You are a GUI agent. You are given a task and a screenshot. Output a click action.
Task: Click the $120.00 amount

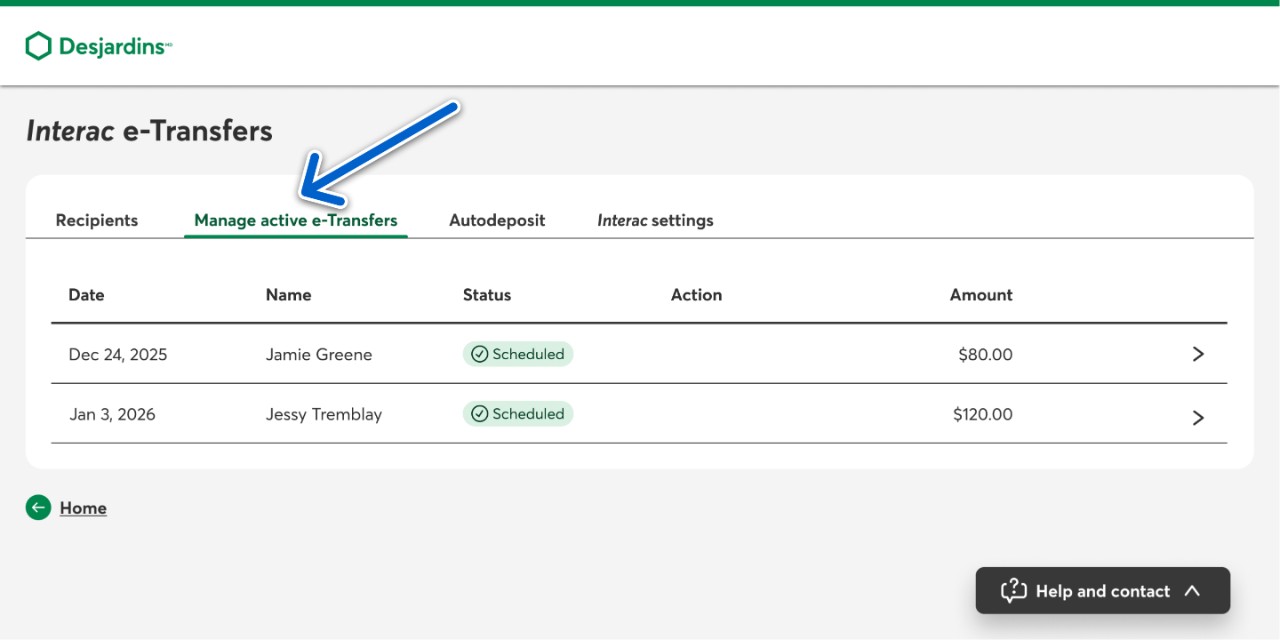(982, 414)
